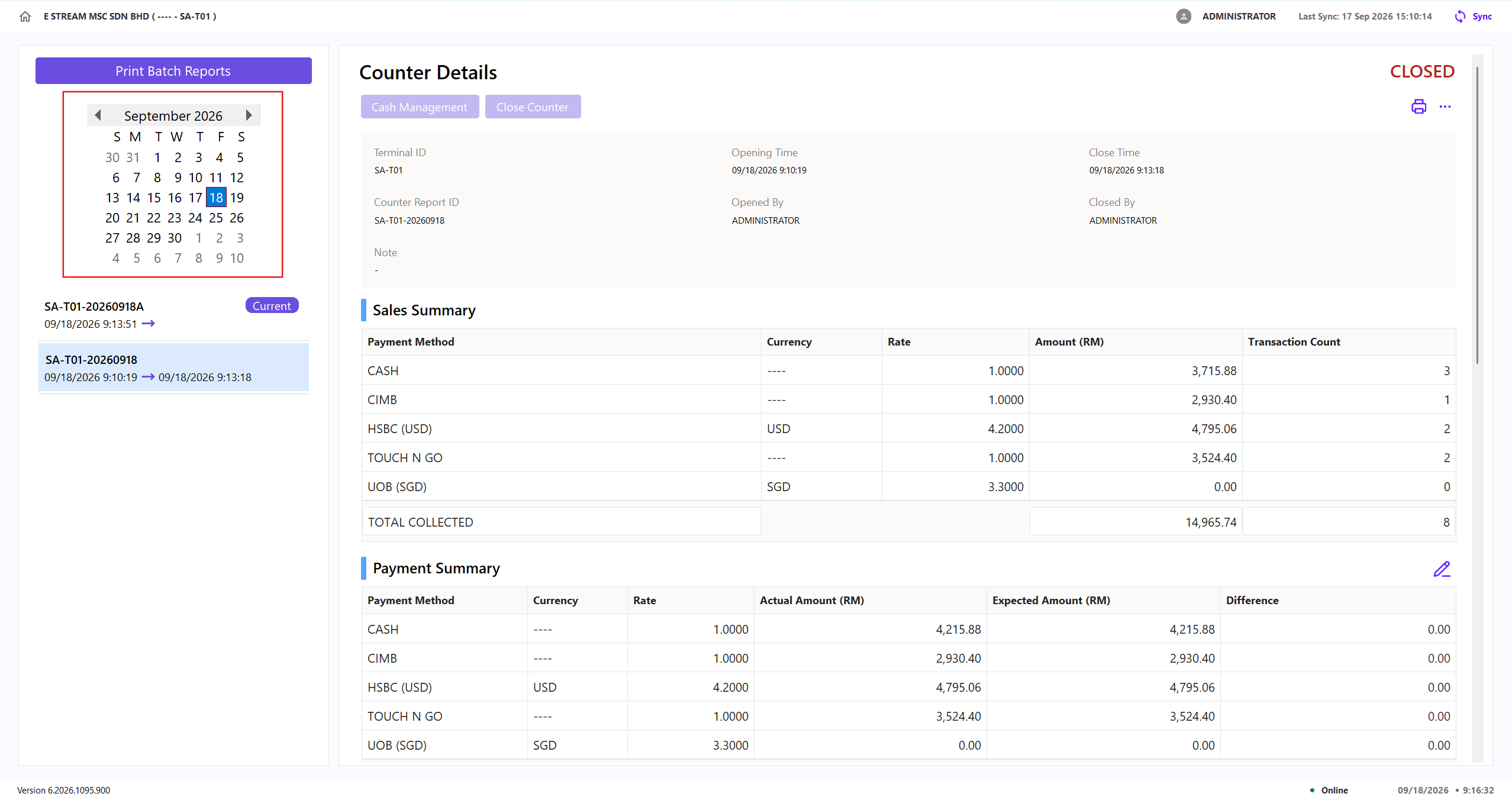Click the Last Sync timestamp
1512x800 pixels.
coord(1365,17)
